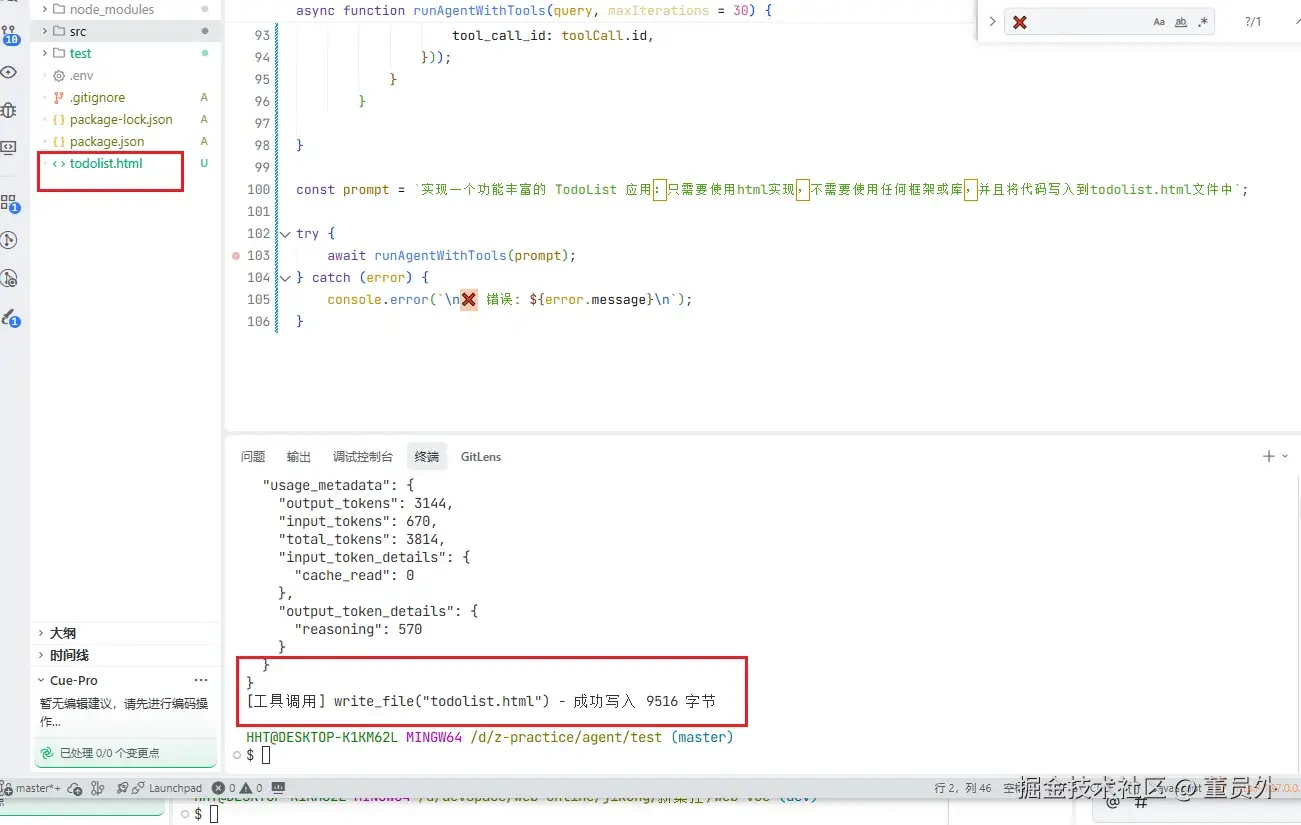Expand the node_modules folder

coord(45,9)
